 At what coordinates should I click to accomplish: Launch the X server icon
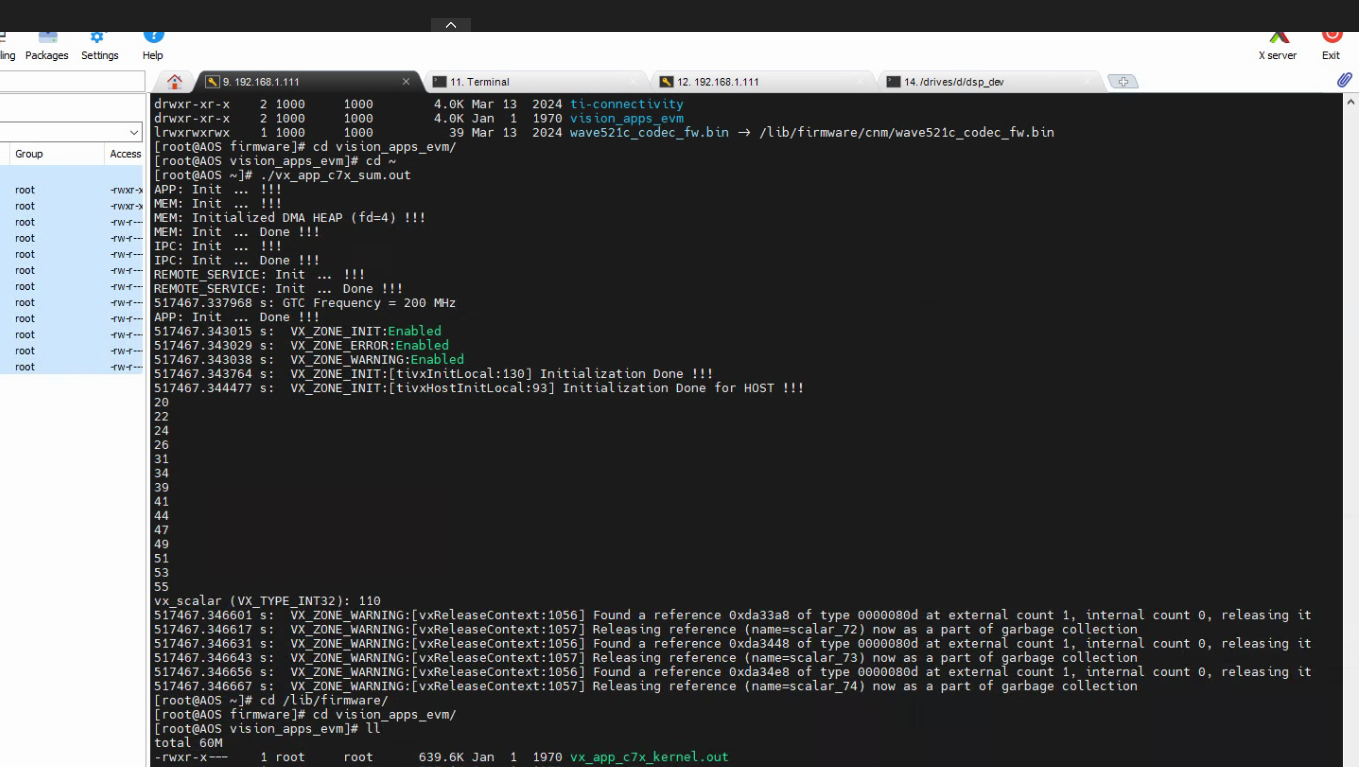(1277, 46)
